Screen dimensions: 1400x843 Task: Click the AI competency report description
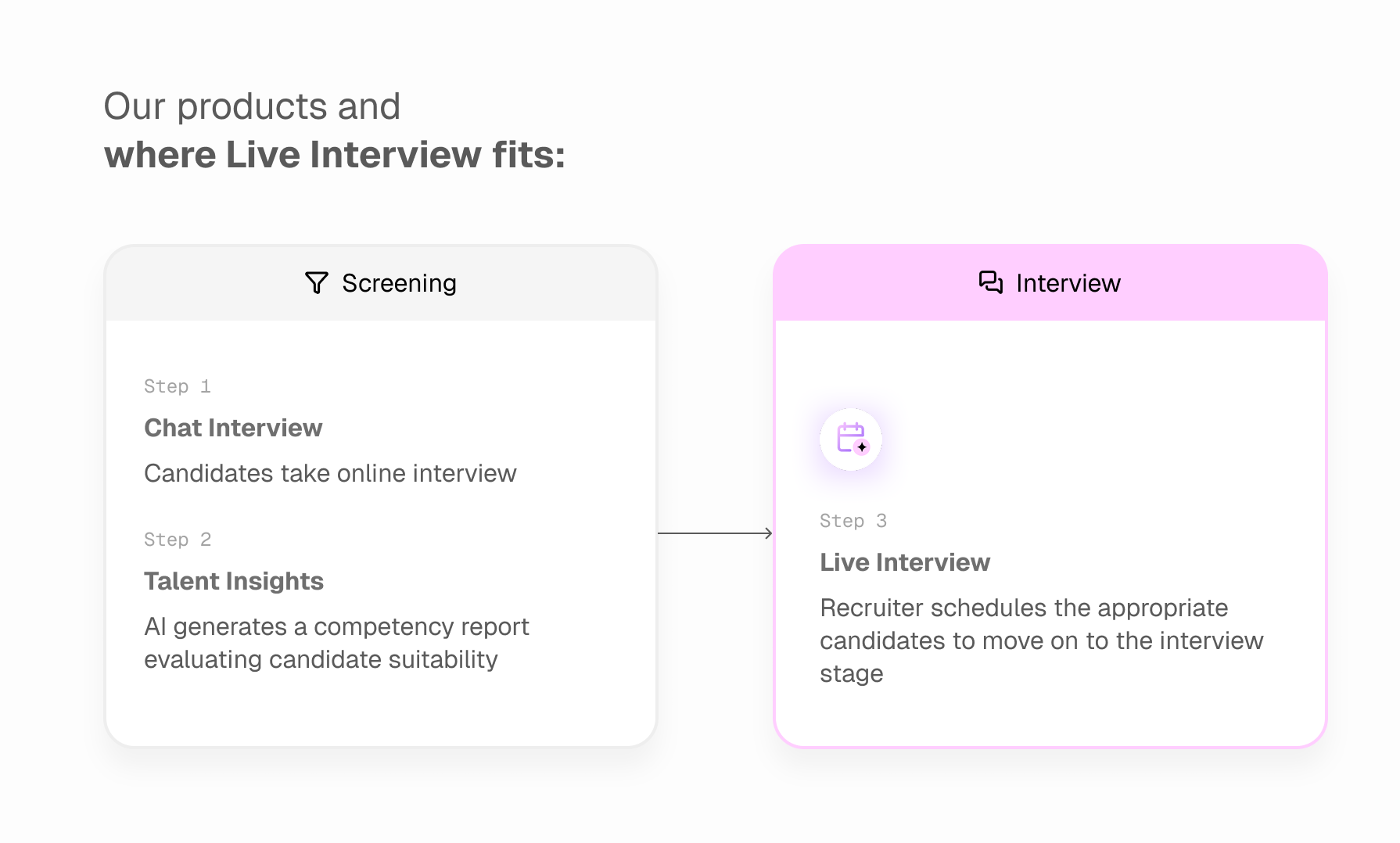coord(336,643)
